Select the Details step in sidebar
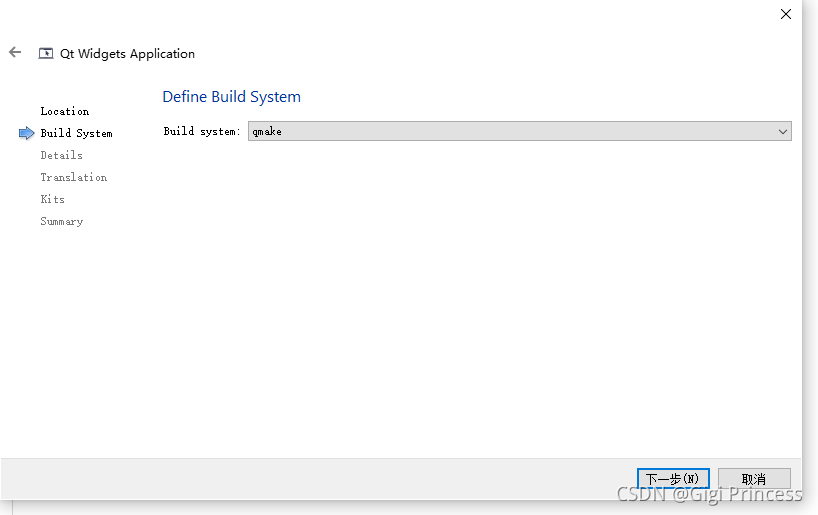Screen dimensions: 818x515 tap(62, 155)
